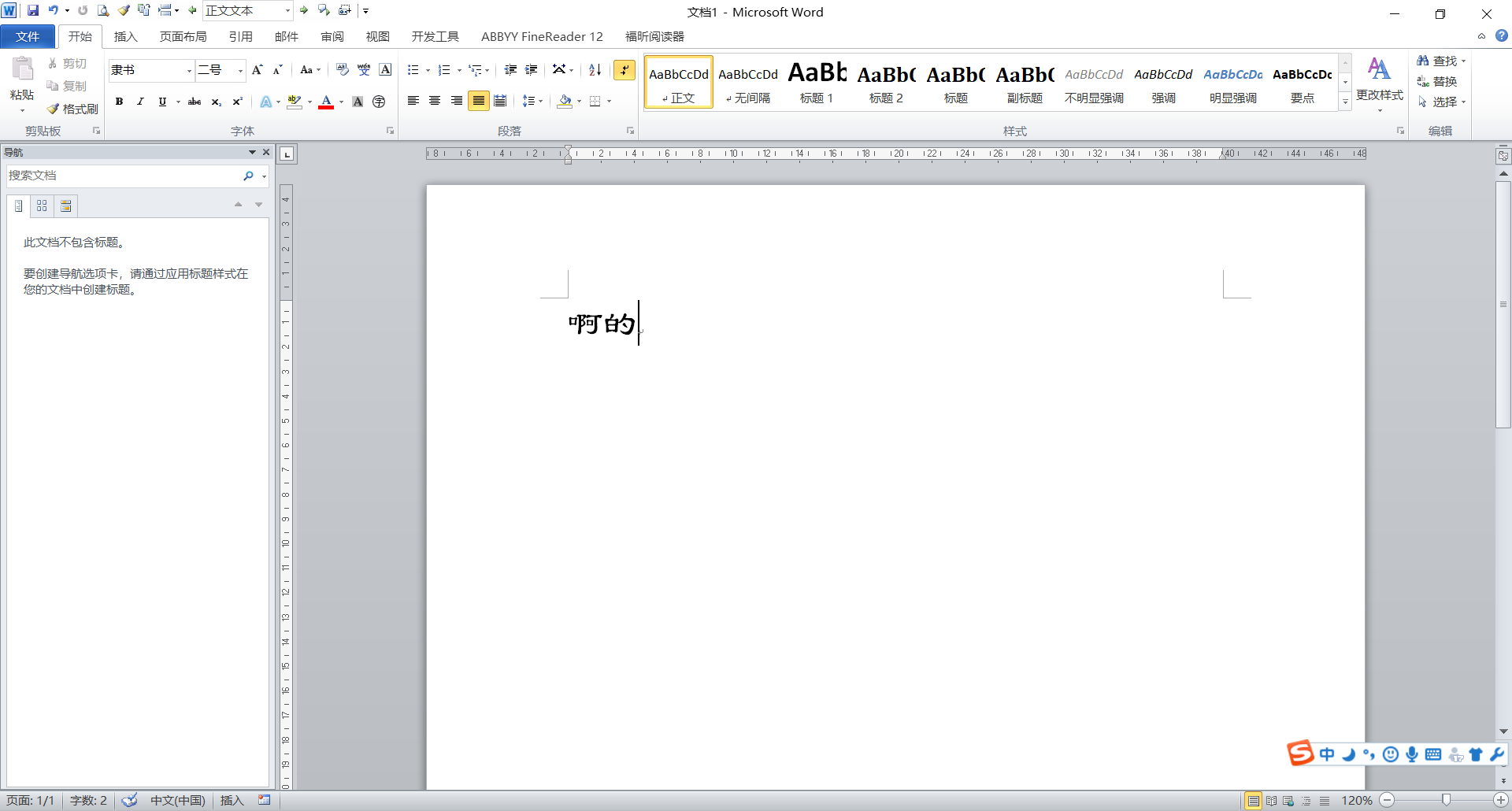This screenshot has height=811, width=1512.
Task: Click the text highlight color swatch
Action: coord(295,102)
